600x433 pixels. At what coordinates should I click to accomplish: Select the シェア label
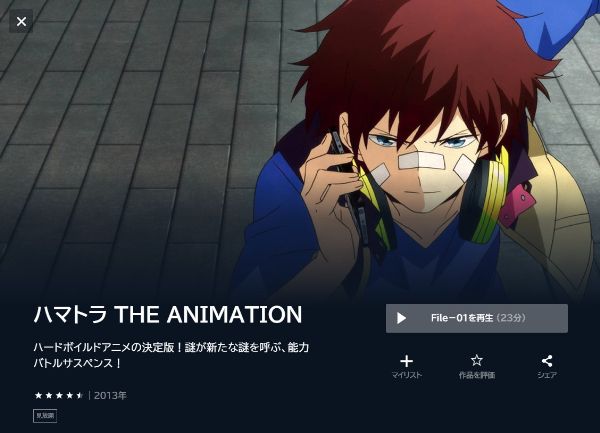[x=547, y=375]
